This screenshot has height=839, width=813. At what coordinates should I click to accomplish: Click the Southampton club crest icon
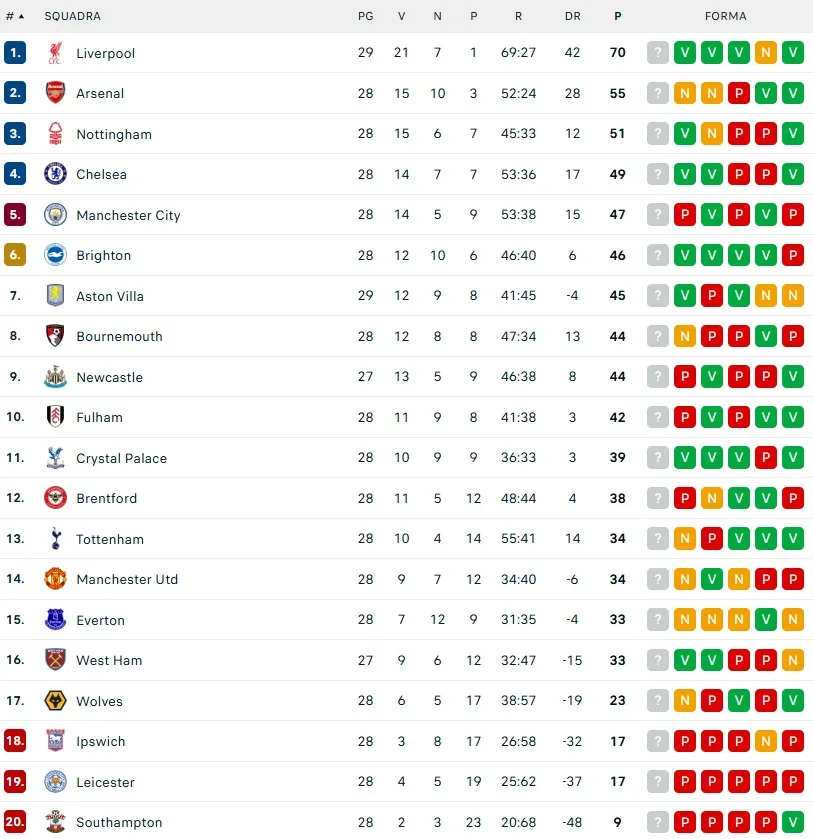click(56, 822)
